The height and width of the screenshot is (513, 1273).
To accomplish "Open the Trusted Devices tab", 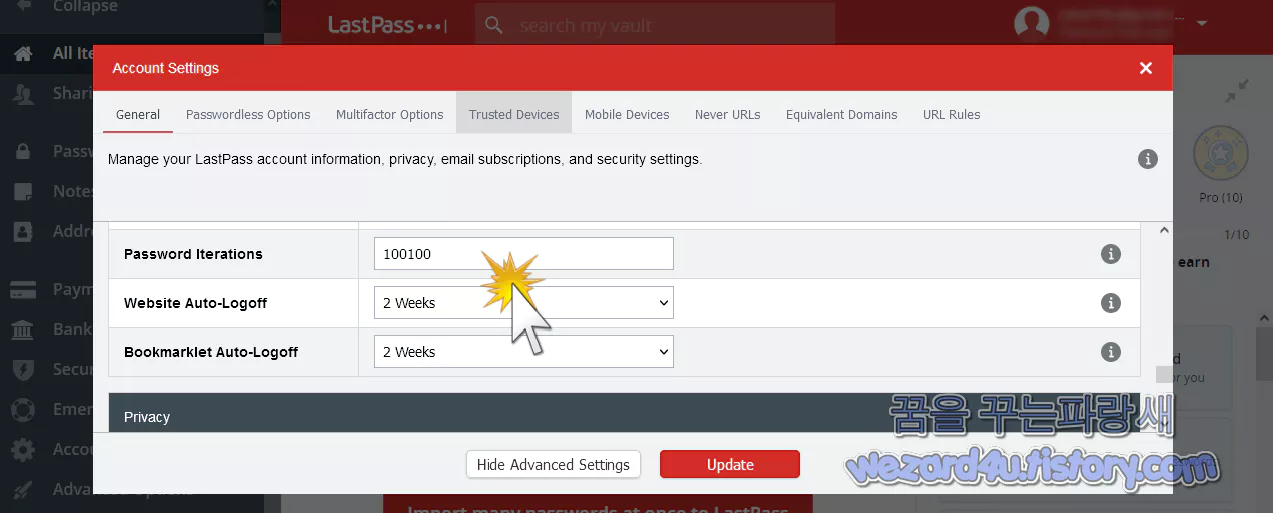I will (514, 114).
